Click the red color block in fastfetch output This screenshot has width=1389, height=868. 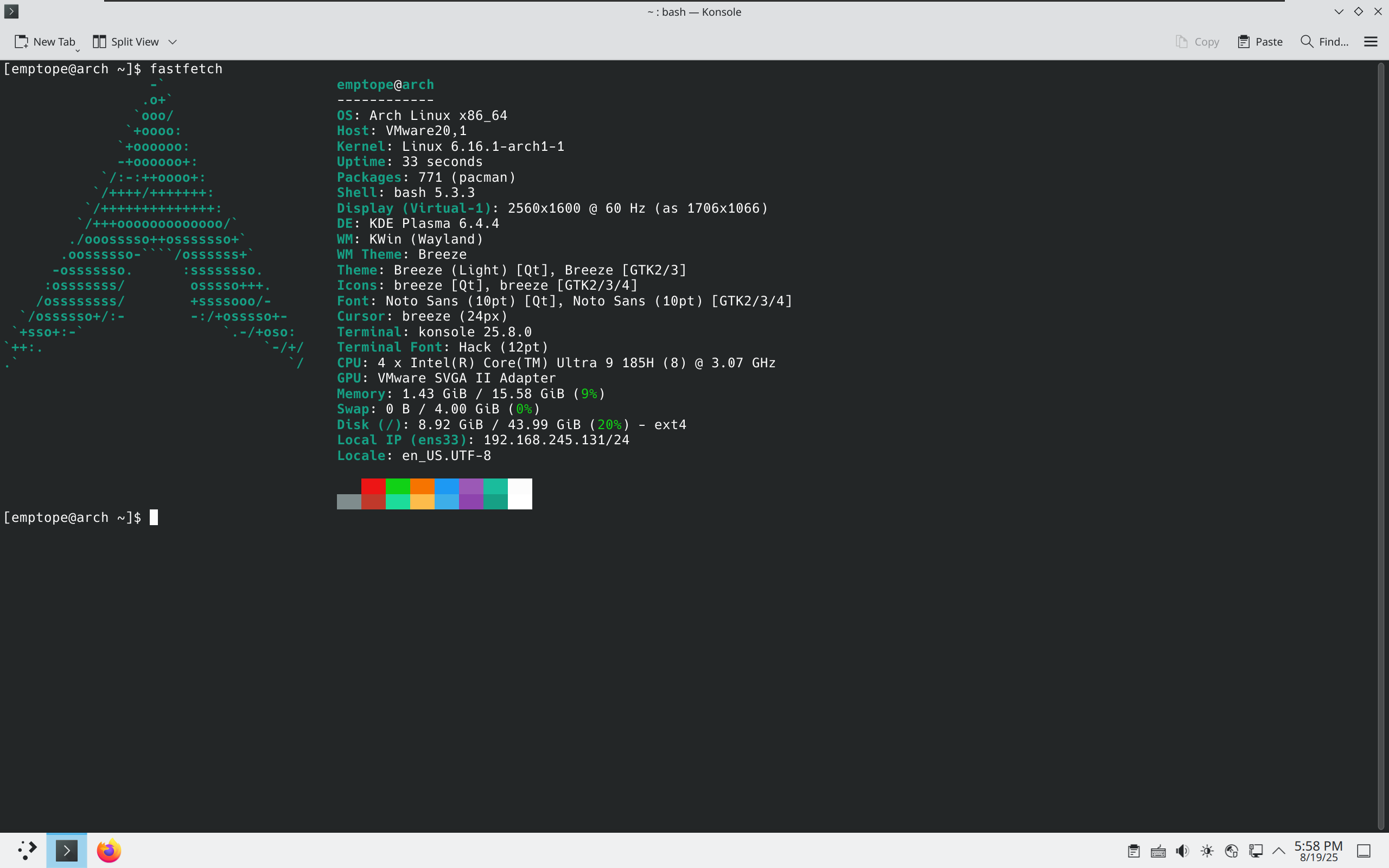click(x=373, y=486)
